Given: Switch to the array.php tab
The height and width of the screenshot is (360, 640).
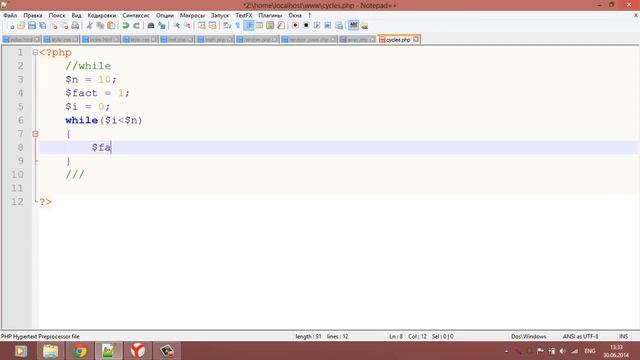Looking at the screenshot, I should click(357, 40).
